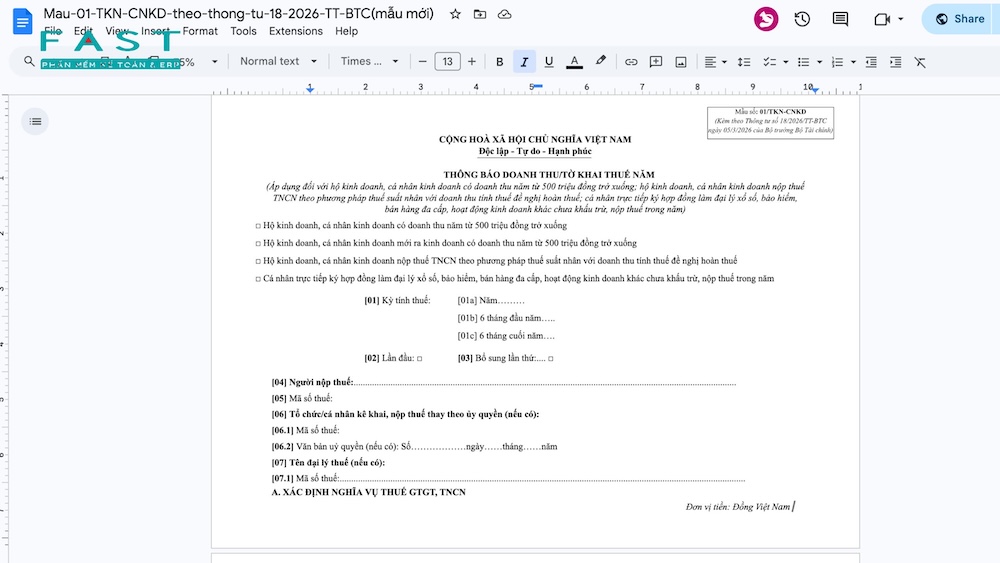The width and height of the screenshot is (1000, 563).
Task: Open the Google Docs home icon
Action: click(22, 21)
